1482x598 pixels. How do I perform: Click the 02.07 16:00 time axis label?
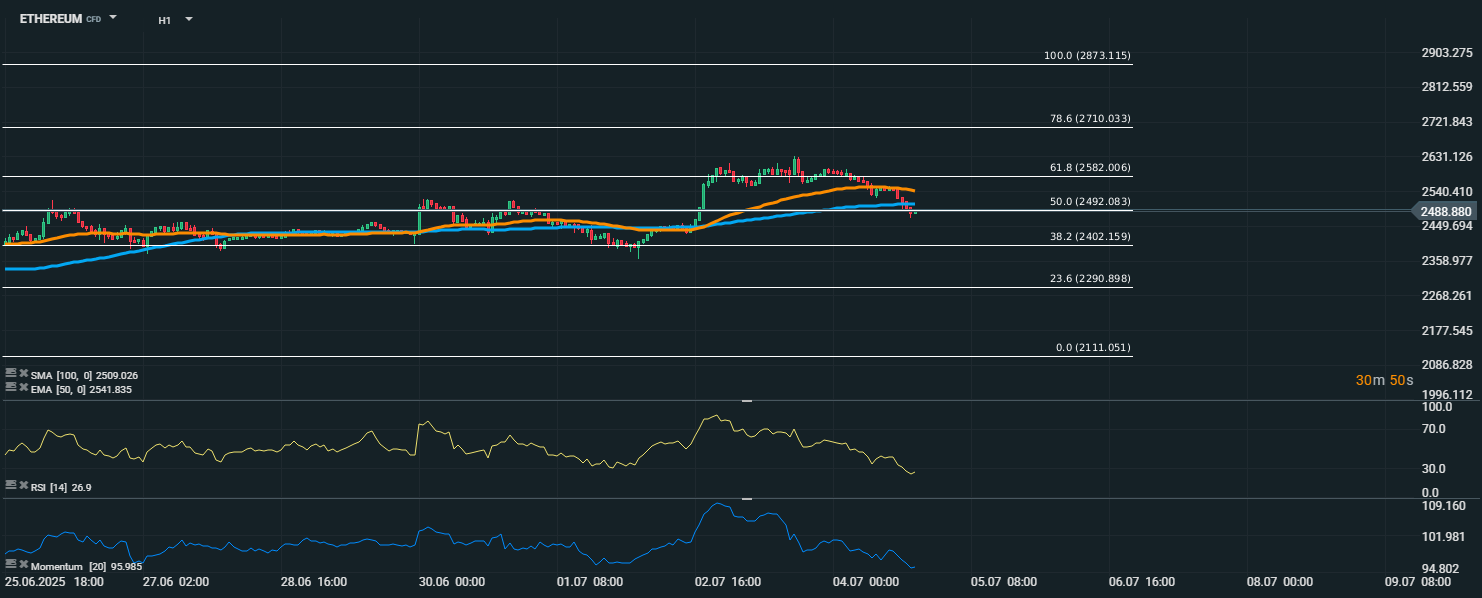(730, 581)
